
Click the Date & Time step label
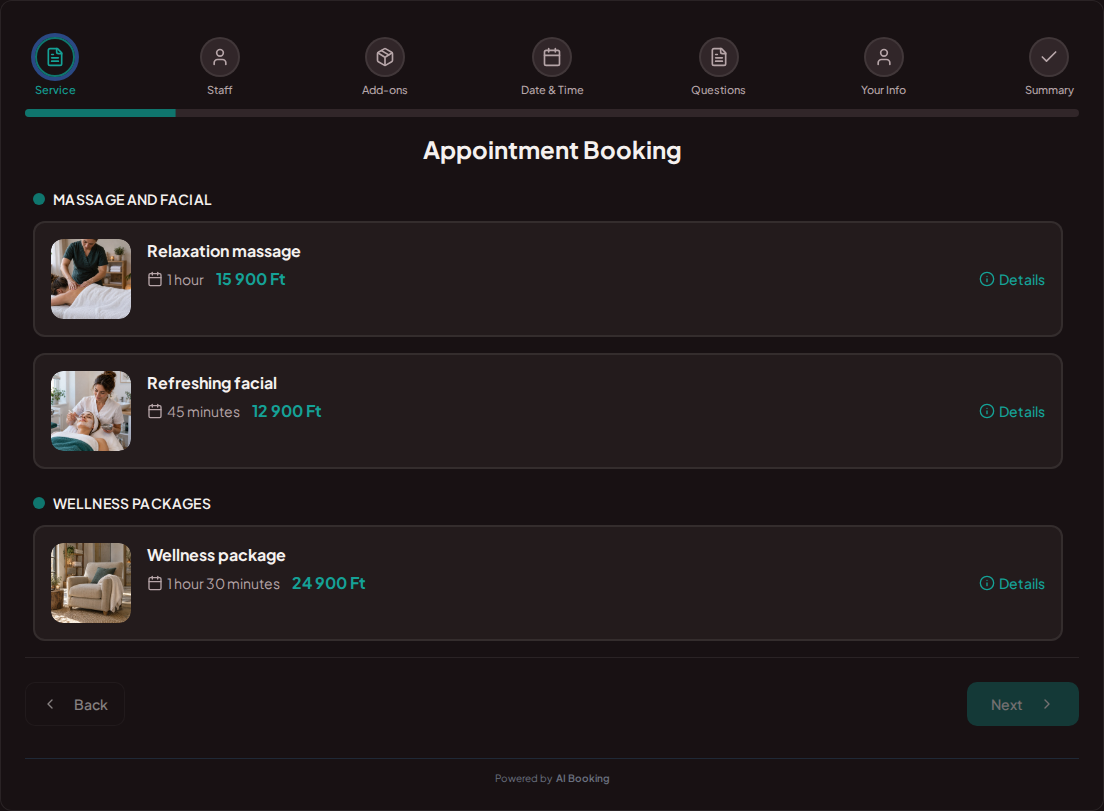point(552,90)
